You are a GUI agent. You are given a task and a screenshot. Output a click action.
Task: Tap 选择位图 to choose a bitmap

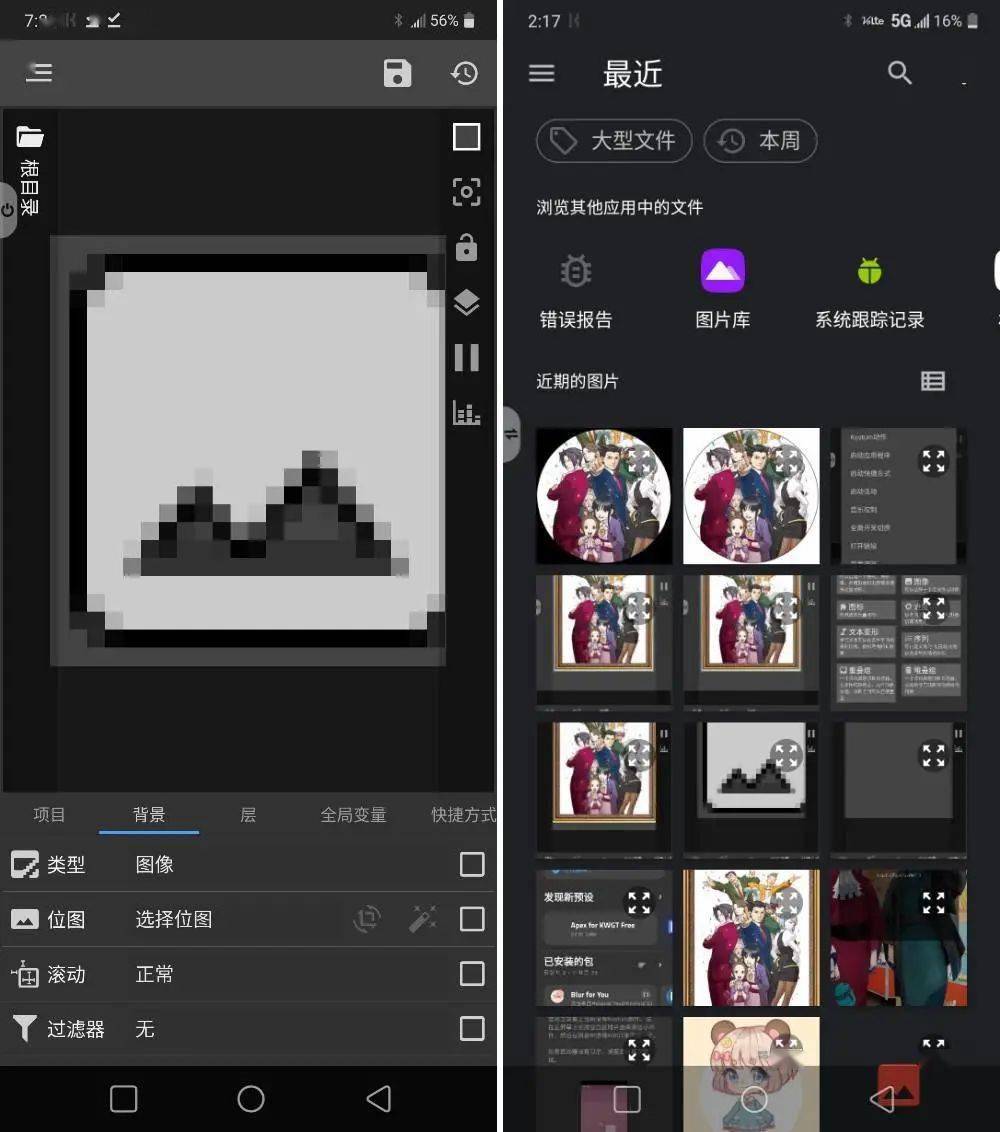173,919
